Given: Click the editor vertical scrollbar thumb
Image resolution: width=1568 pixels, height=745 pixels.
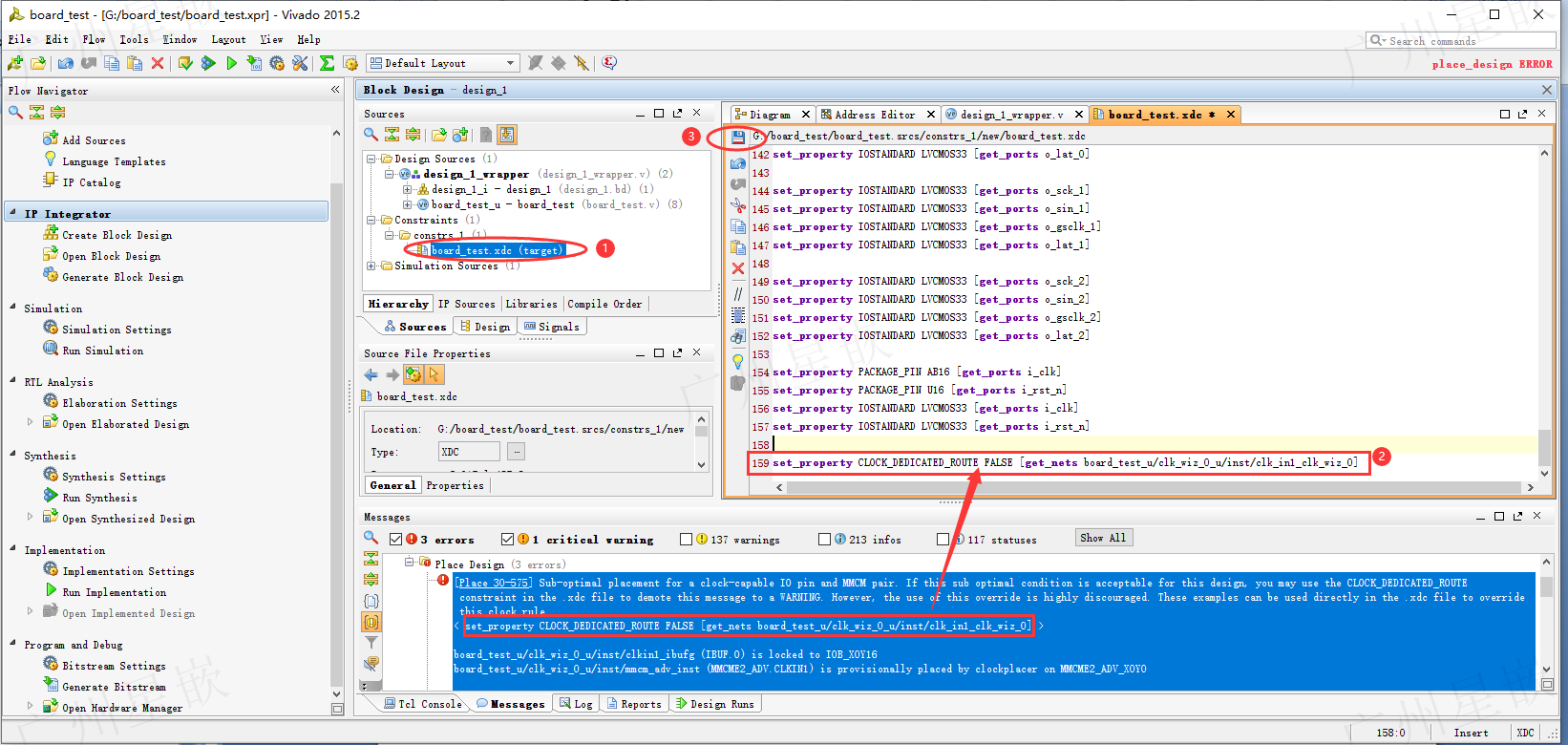Looking at the screenshot, I should tap(1545, 446).
